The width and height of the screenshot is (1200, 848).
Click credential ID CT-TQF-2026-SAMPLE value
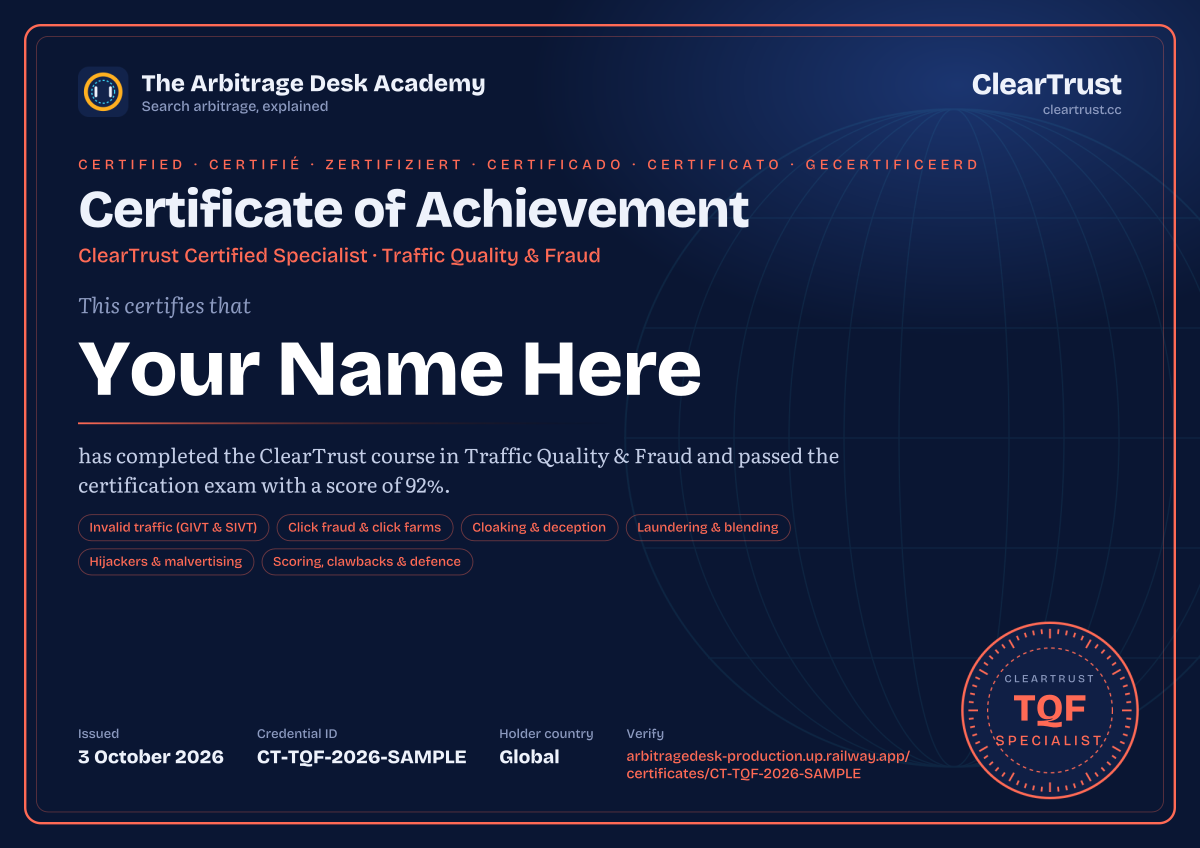tap(362, 757)
